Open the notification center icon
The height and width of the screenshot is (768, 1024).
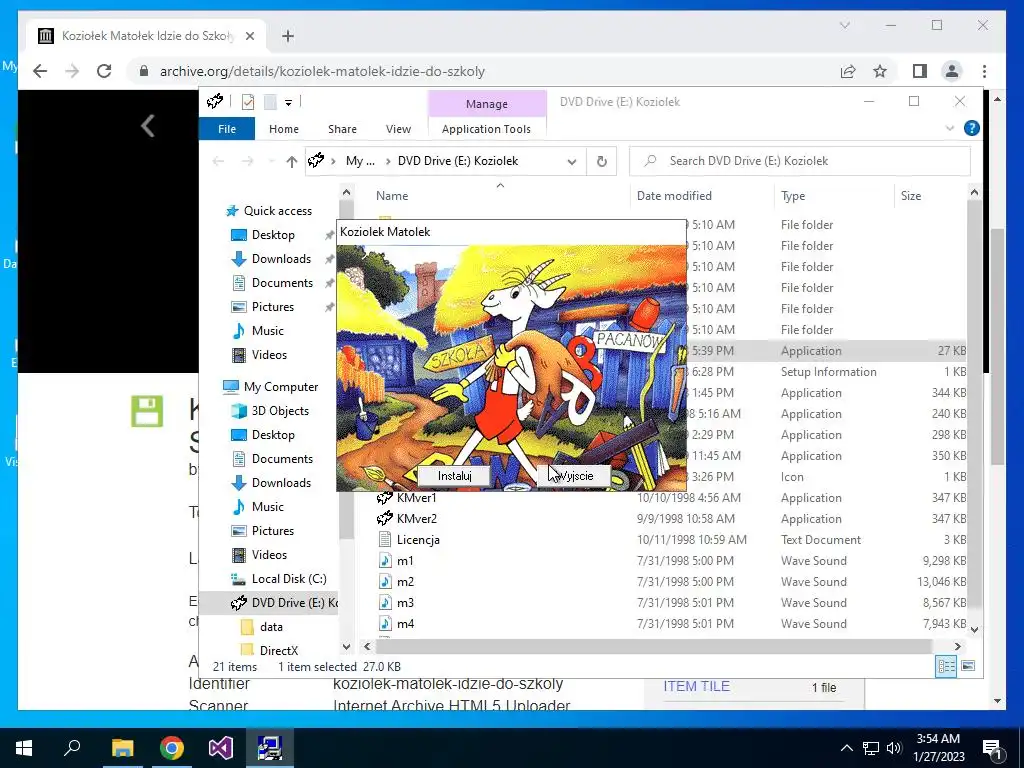pyautogui.click(x=992, y=748)
